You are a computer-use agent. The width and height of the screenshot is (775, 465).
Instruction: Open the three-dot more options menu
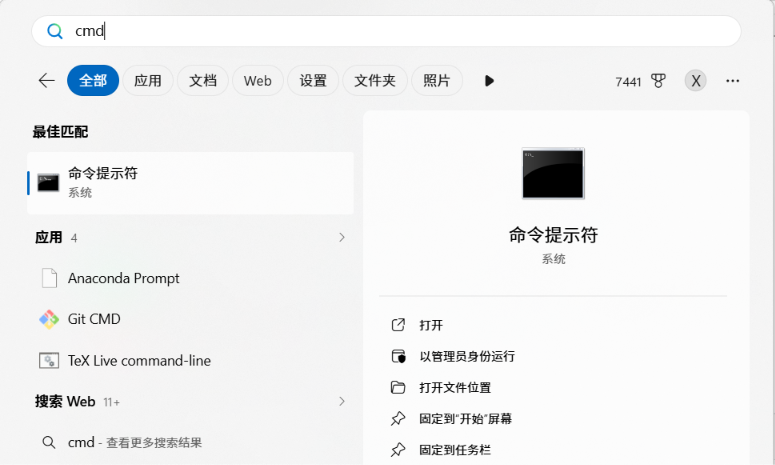pyautogui.click(x=732, y=81)
